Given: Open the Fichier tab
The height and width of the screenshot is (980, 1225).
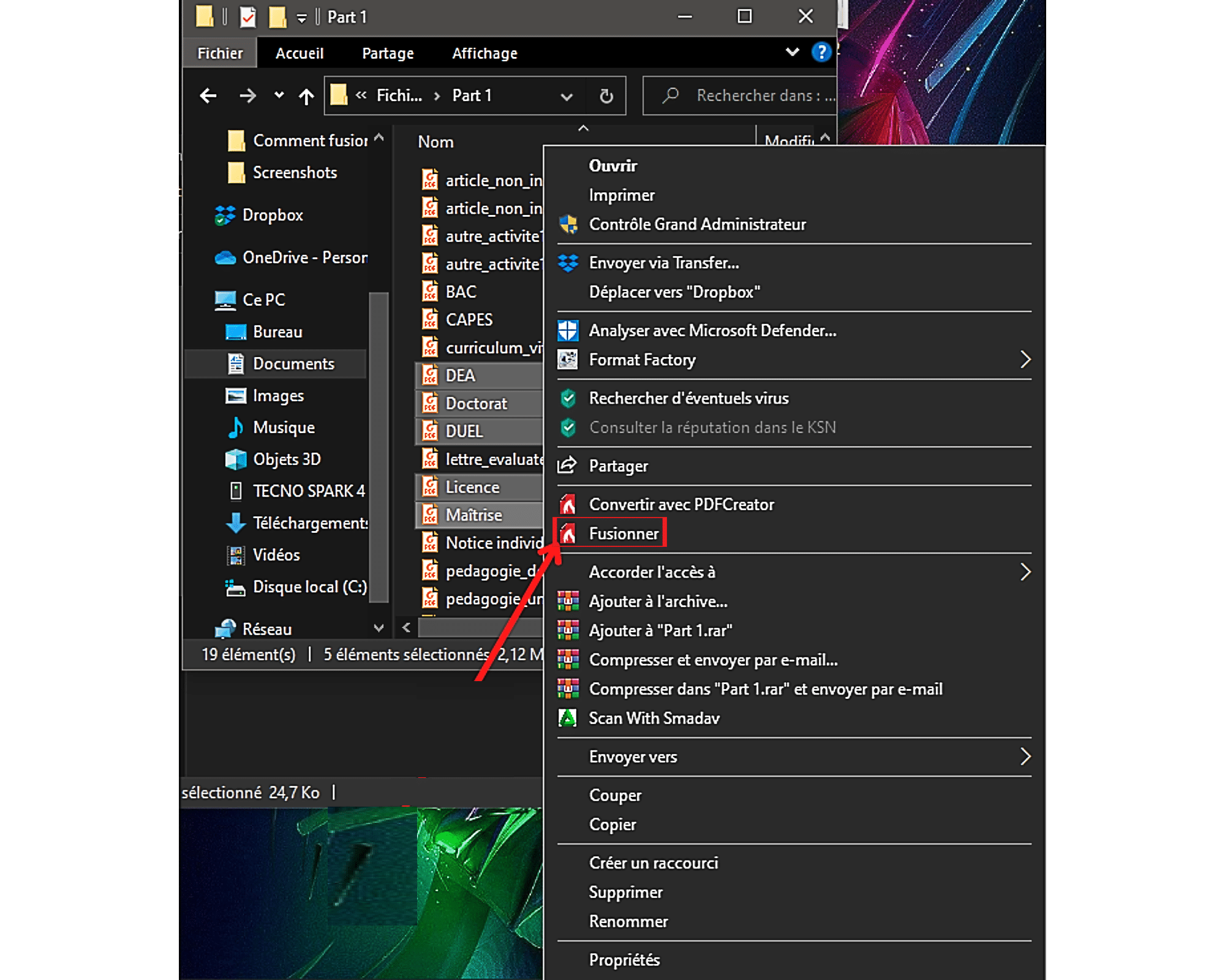Looking at the screenshot, I should (220, 54).
